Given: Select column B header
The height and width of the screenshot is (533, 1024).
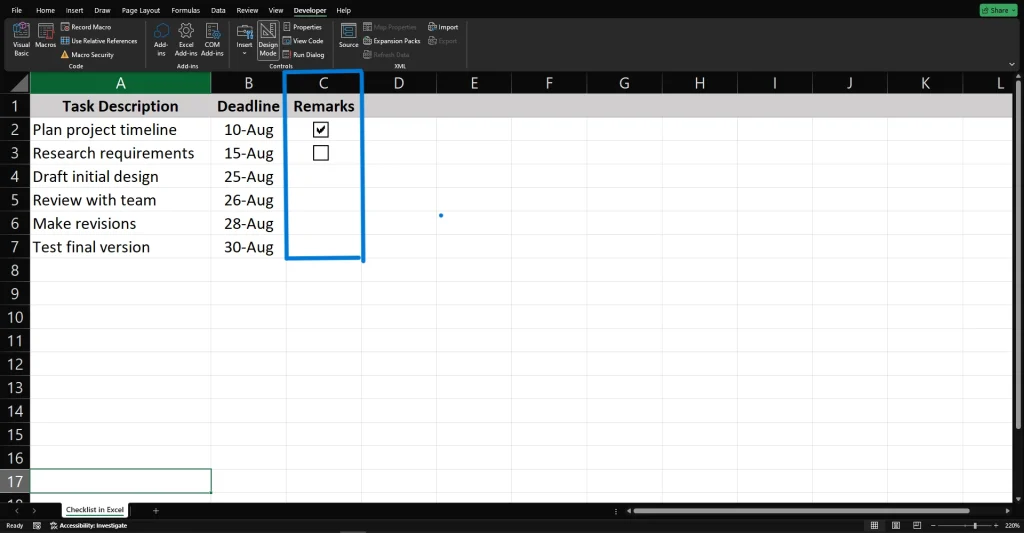Looking at the screenshot, I should tap(249, 83).
